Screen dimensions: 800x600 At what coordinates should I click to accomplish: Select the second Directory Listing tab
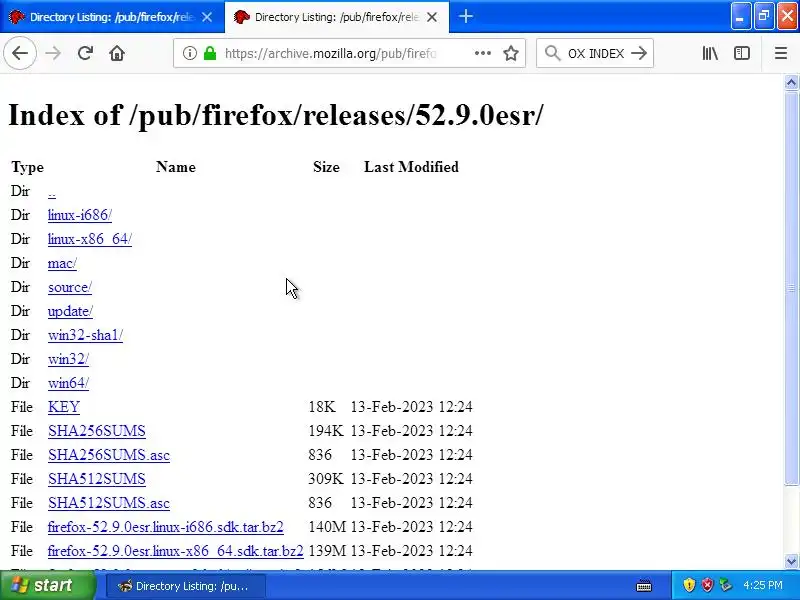(337, 17)
